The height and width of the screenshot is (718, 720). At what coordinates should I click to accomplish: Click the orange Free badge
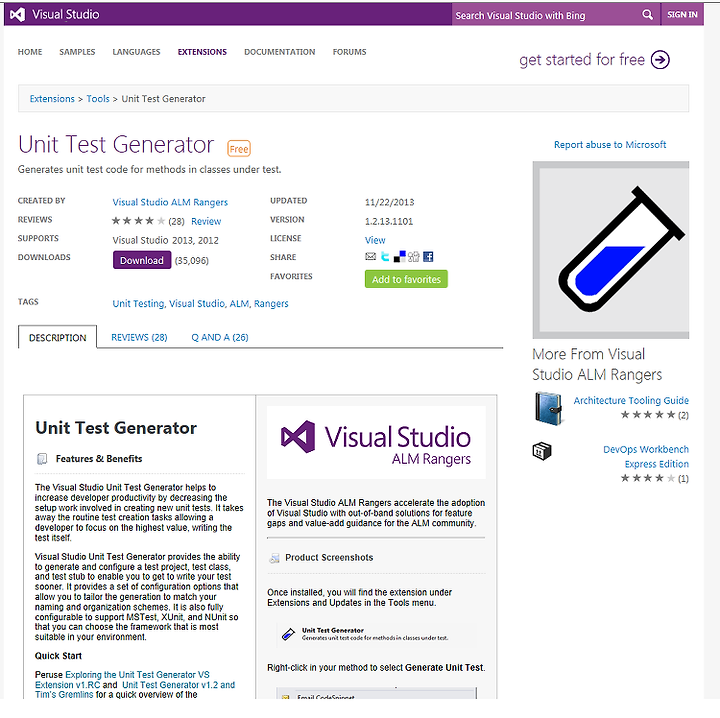coord(239,149)
